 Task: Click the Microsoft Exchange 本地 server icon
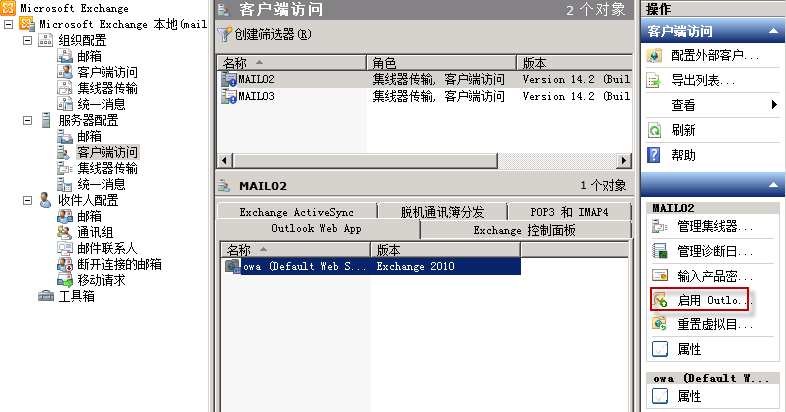pos(27,24)
